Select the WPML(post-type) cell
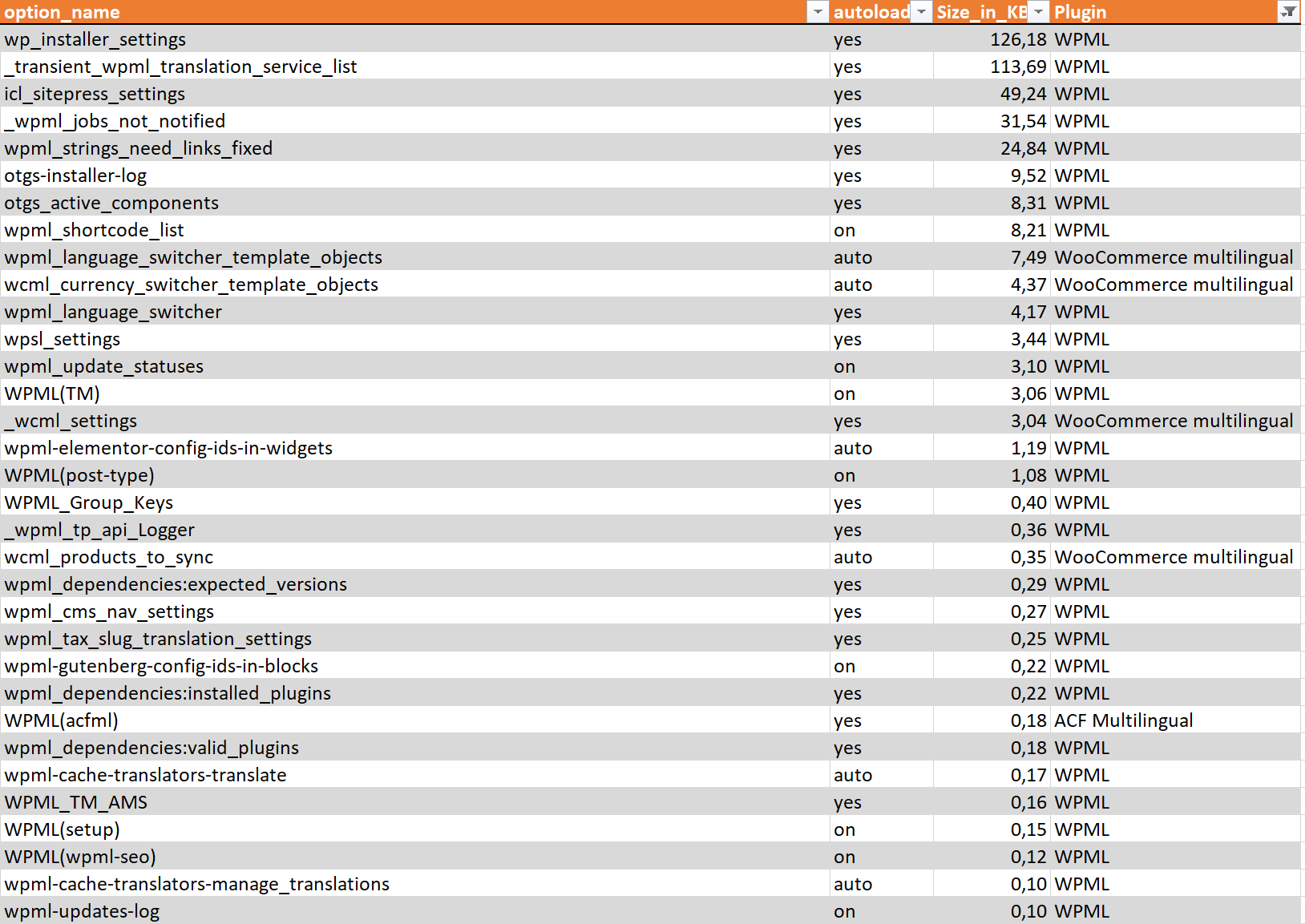 click(x=415, y=475)
